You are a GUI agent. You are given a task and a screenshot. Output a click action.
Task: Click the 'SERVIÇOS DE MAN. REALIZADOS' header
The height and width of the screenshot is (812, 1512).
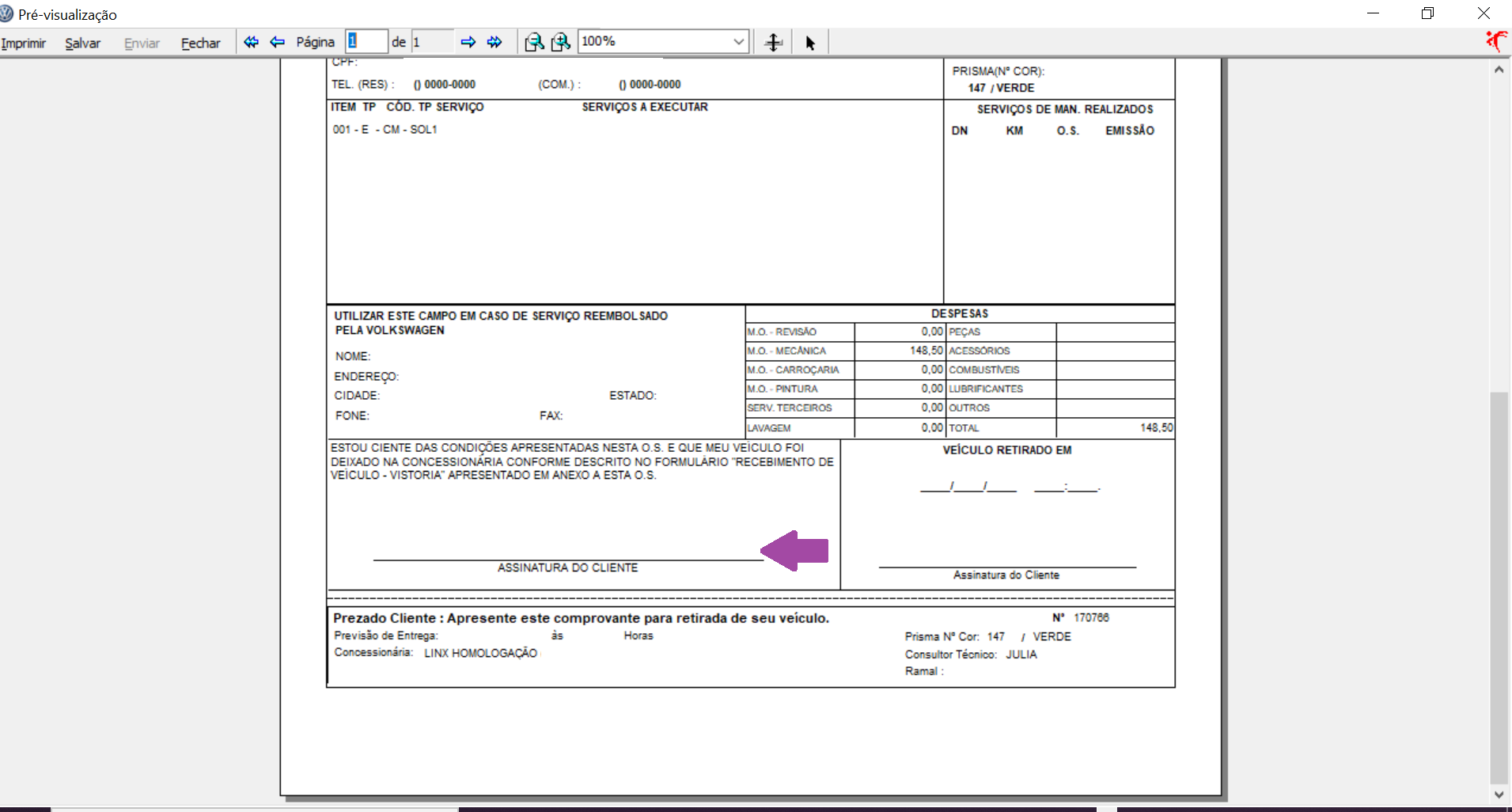tap(1065, 109)
